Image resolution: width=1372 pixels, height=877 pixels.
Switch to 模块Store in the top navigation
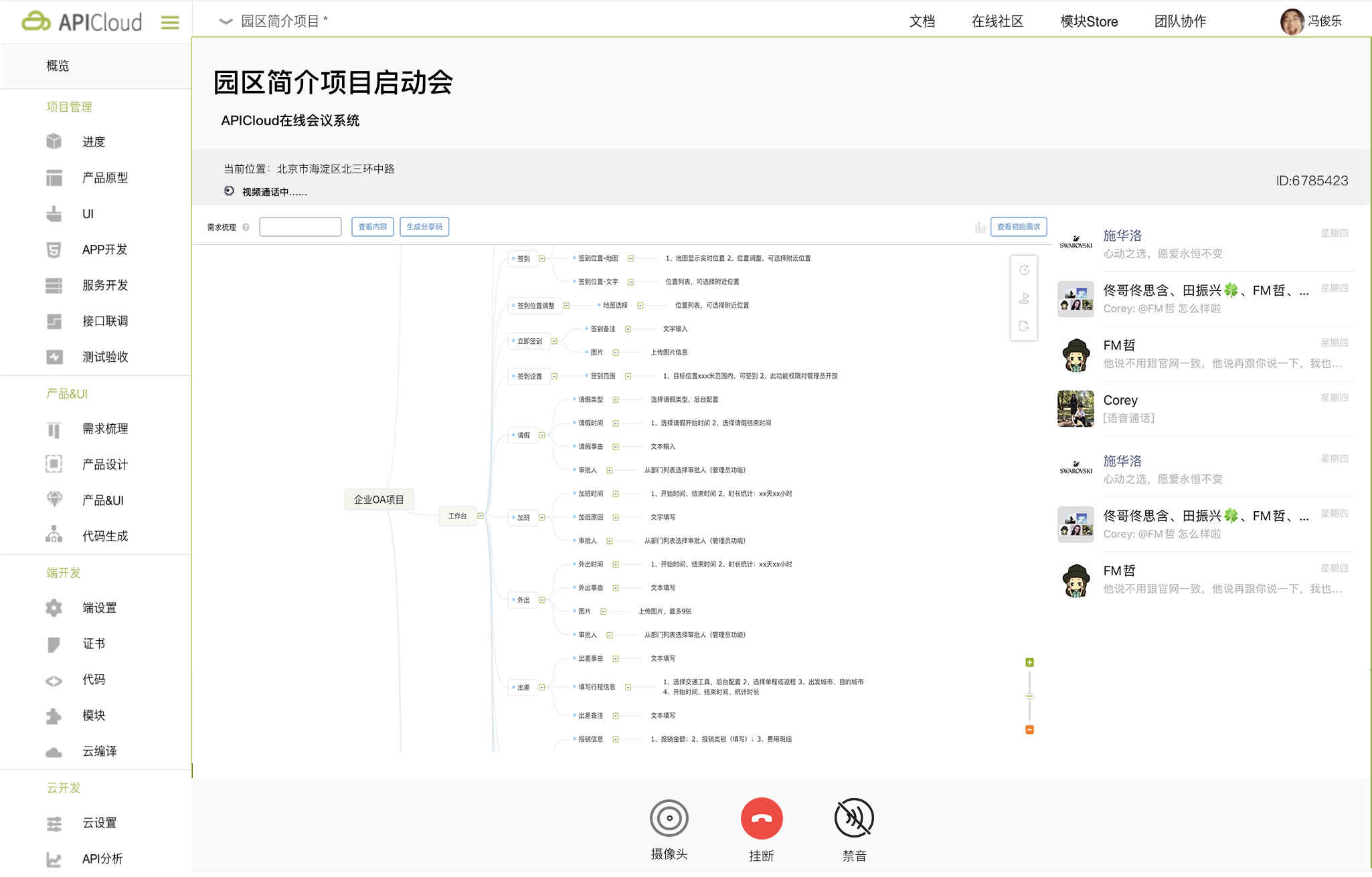[x=1088, y=21]
